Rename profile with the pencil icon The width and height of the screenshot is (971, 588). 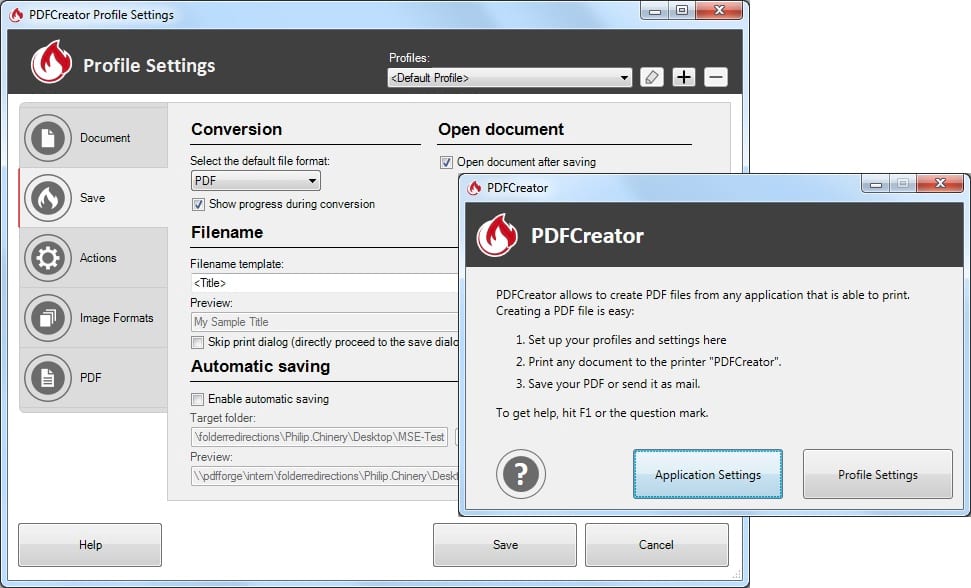pyautogui.click(x=651, y=77)
